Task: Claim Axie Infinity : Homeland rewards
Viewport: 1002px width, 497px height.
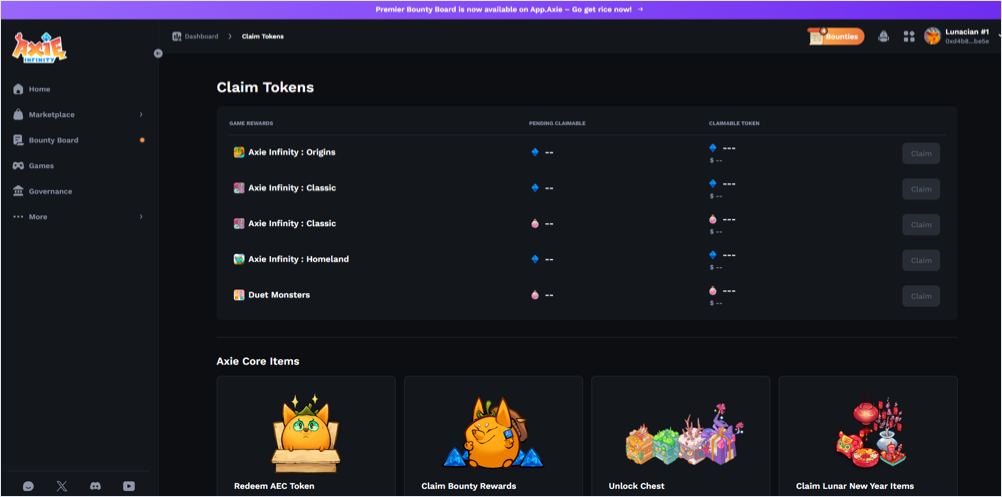Action: 921,260
